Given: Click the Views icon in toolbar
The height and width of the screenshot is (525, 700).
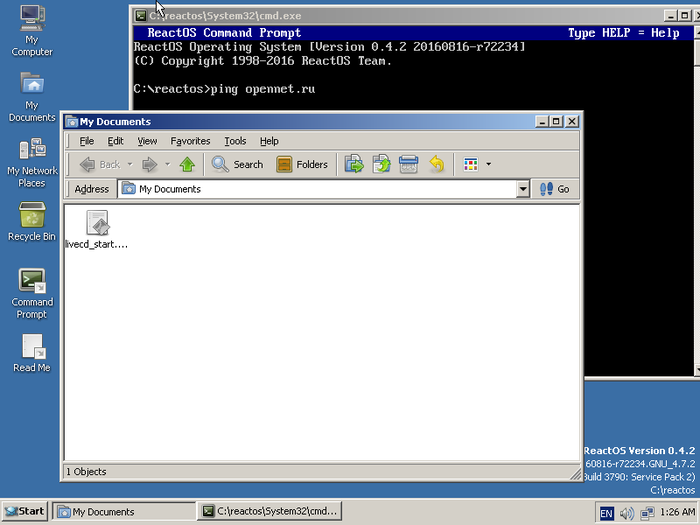Looking at the screenshot, I should click(x=471, y=165).
